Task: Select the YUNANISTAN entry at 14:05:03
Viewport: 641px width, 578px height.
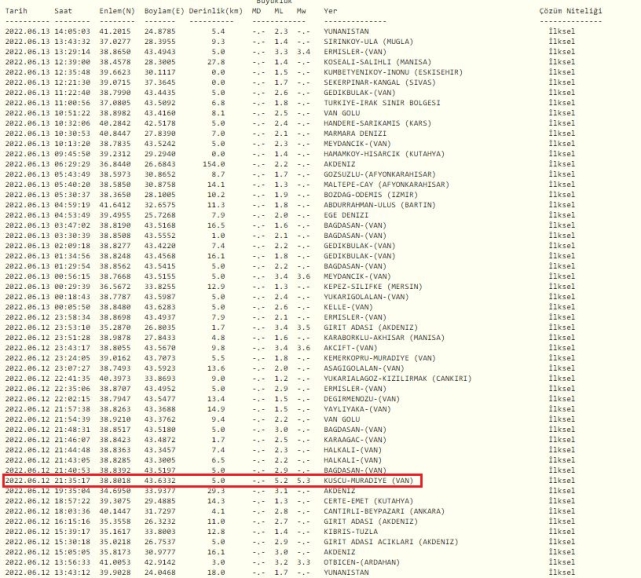Action: tap(346, 33)
